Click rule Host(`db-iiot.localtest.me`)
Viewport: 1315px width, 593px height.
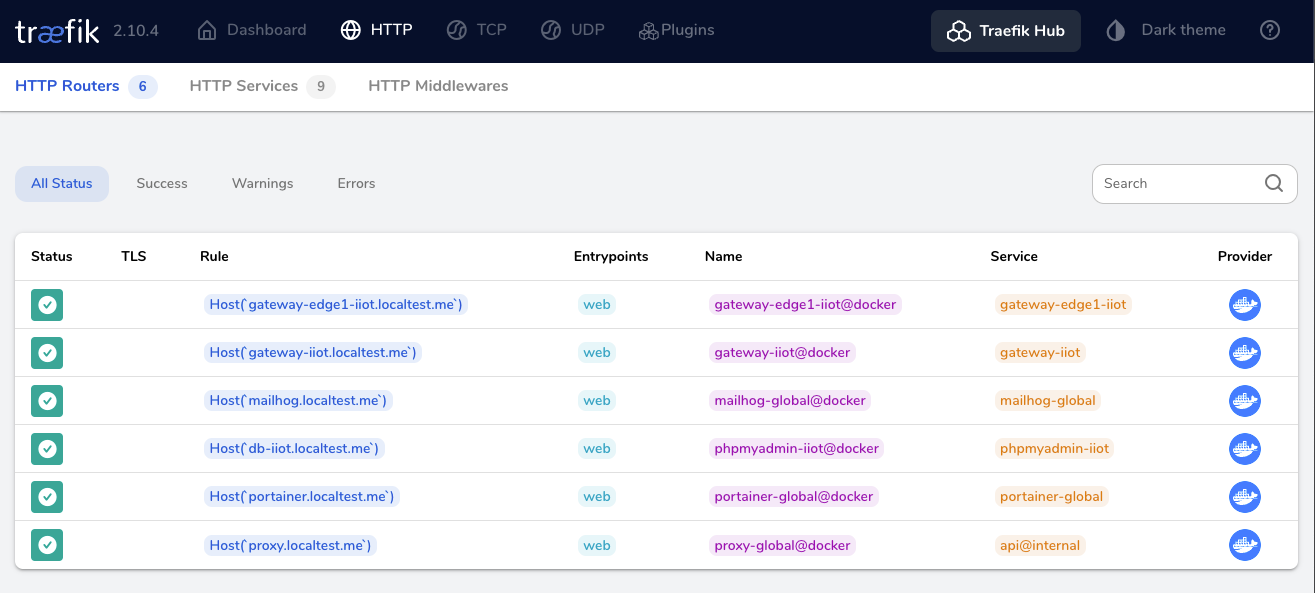295,448
